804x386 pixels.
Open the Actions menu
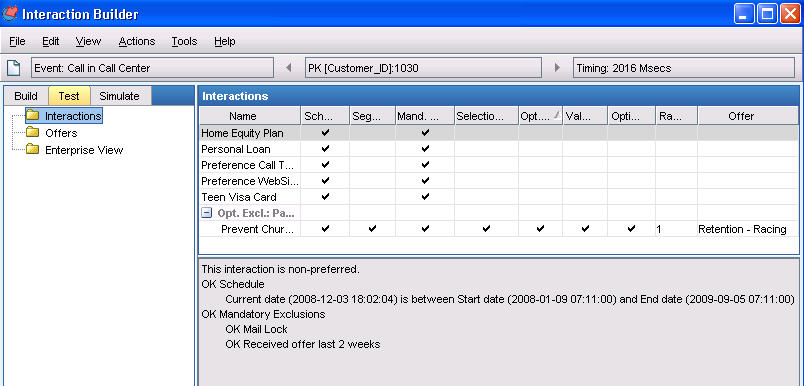click(x=137, y=42)
